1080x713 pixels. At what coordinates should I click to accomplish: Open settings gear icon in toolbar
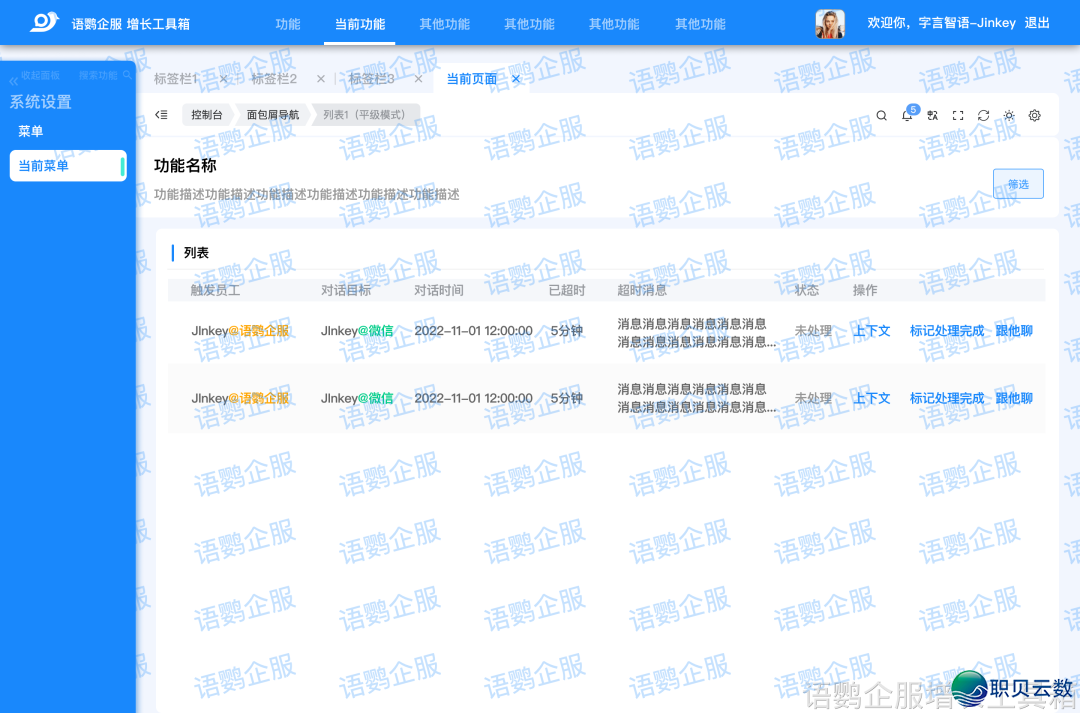[x=1035, y=116]
